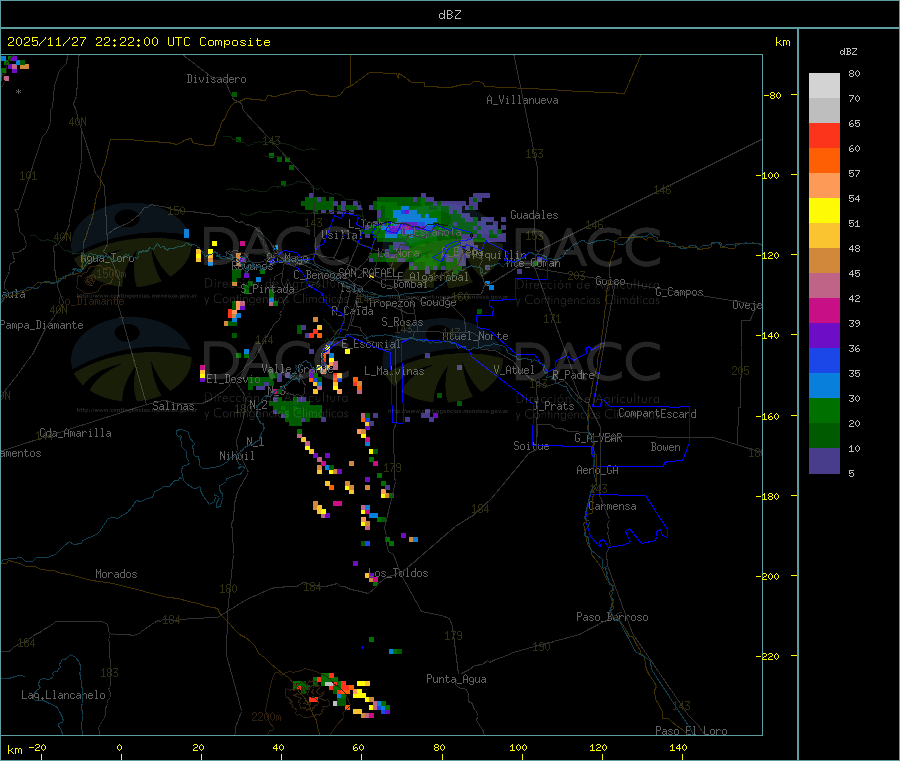Click the 'Salinas' map label
Screen dimensions: 900x761
[173, 406]
